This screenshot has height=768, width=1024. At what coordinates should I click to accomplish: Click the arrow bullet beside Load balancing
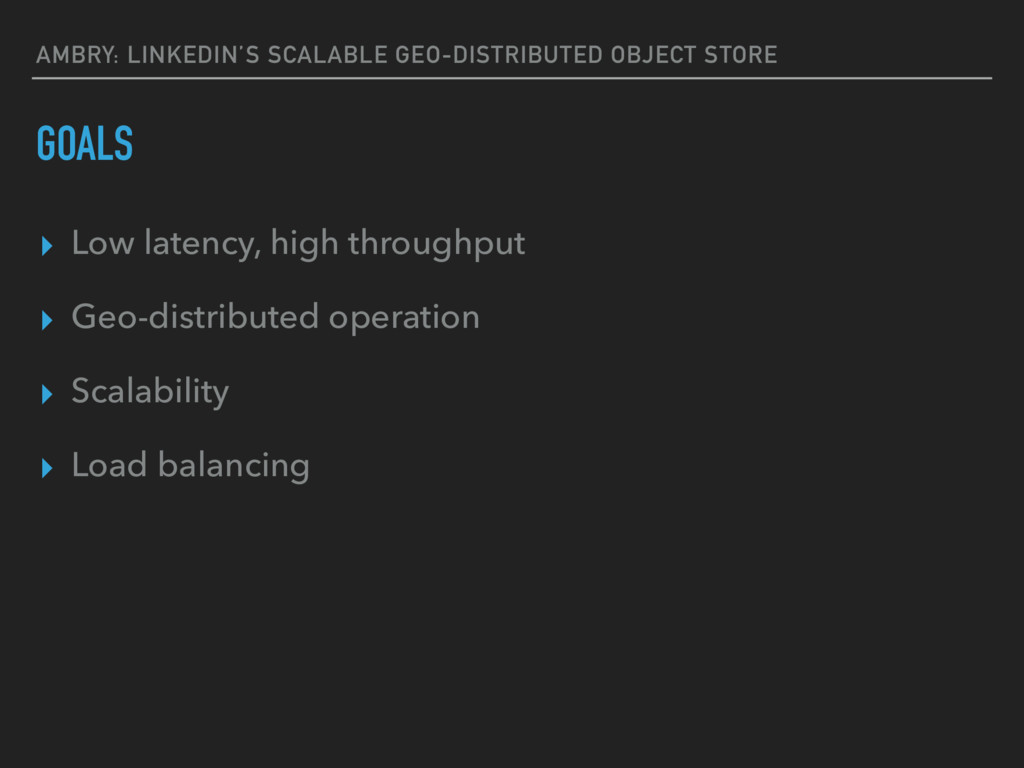46,468
